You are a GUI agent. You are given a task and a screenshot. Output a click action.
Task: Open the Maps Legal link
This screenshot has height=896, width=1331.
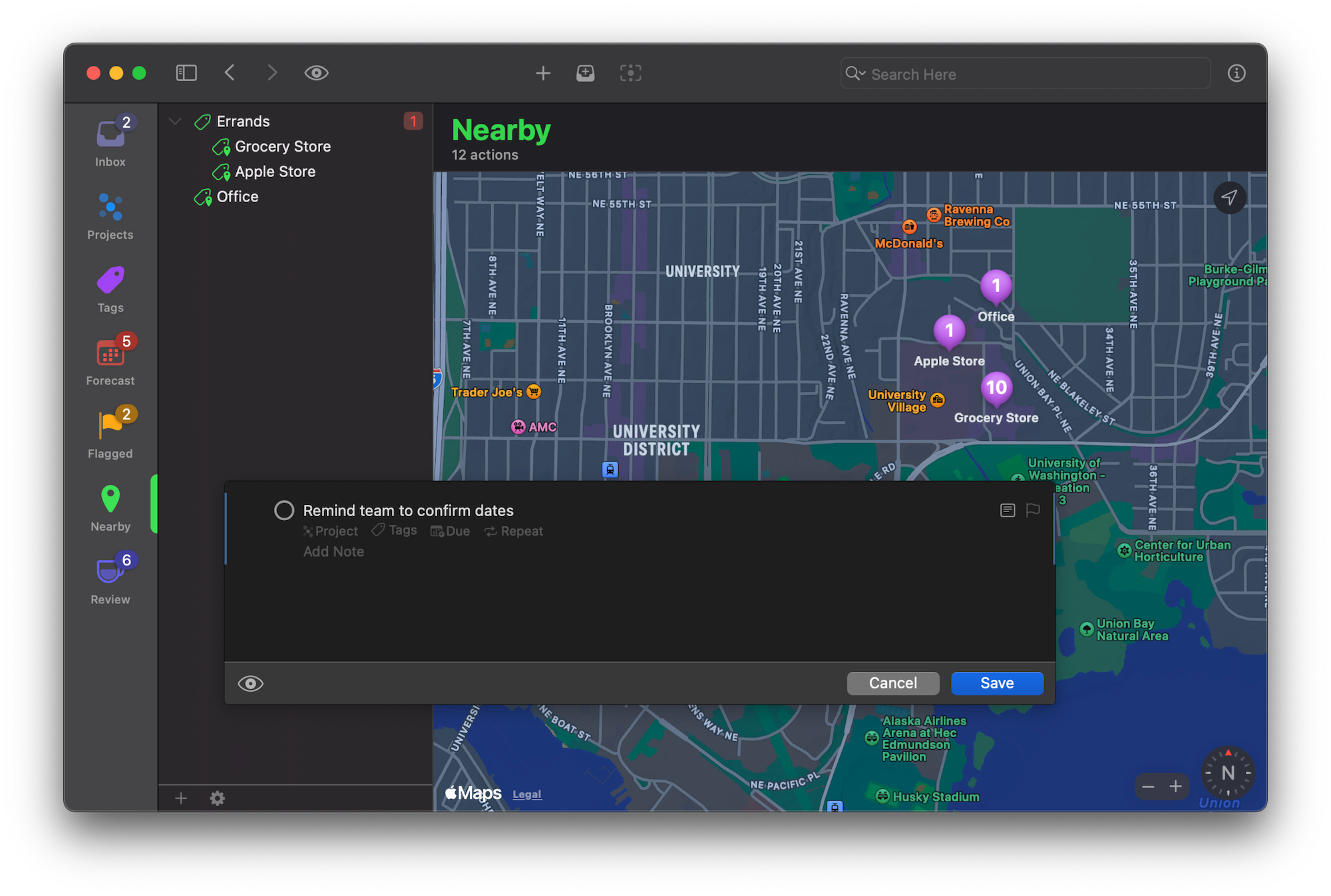[x=527, y=794]
